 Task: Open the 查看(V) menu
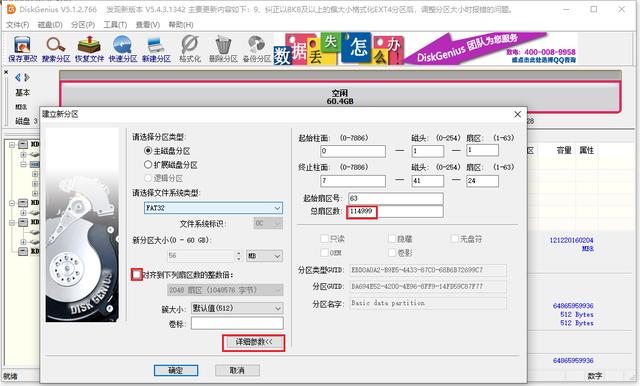(148, 25)
